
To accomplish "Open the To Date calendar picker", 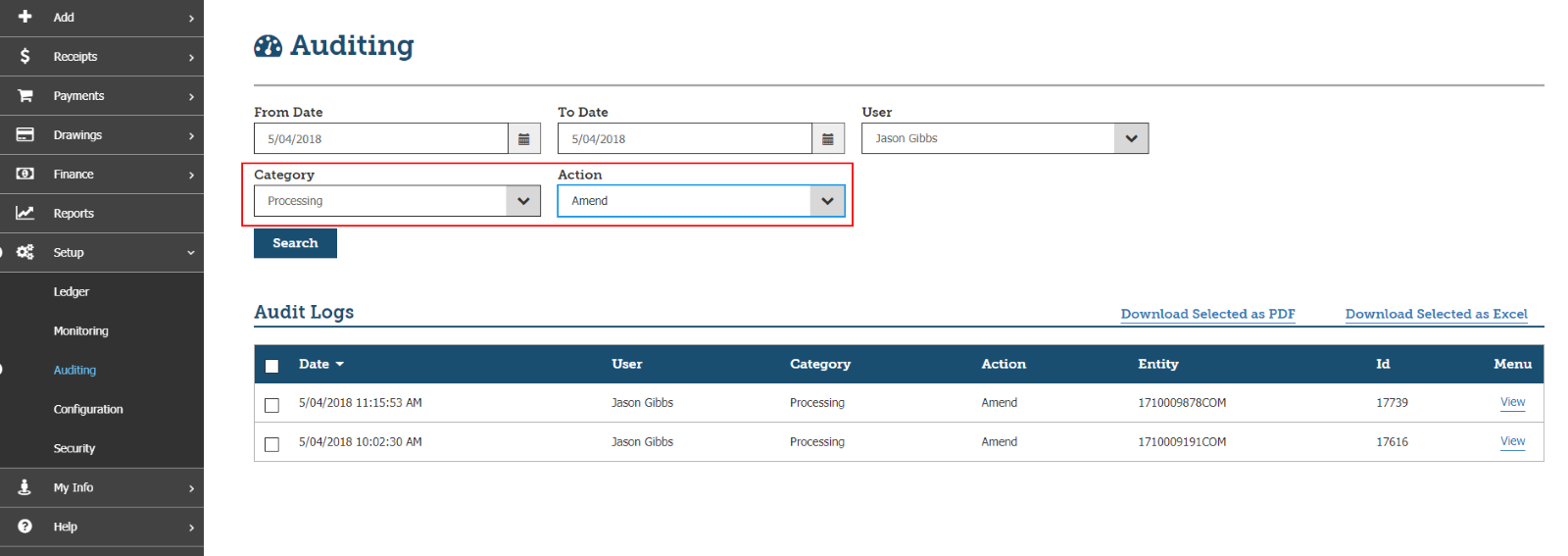I will [828, 139].
